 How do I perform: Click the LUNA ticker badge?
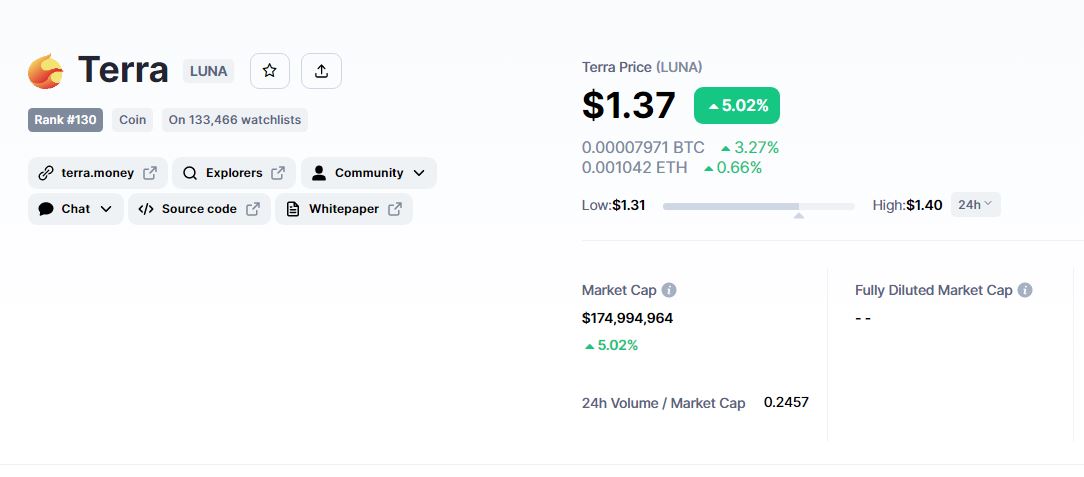pos(208,71)
